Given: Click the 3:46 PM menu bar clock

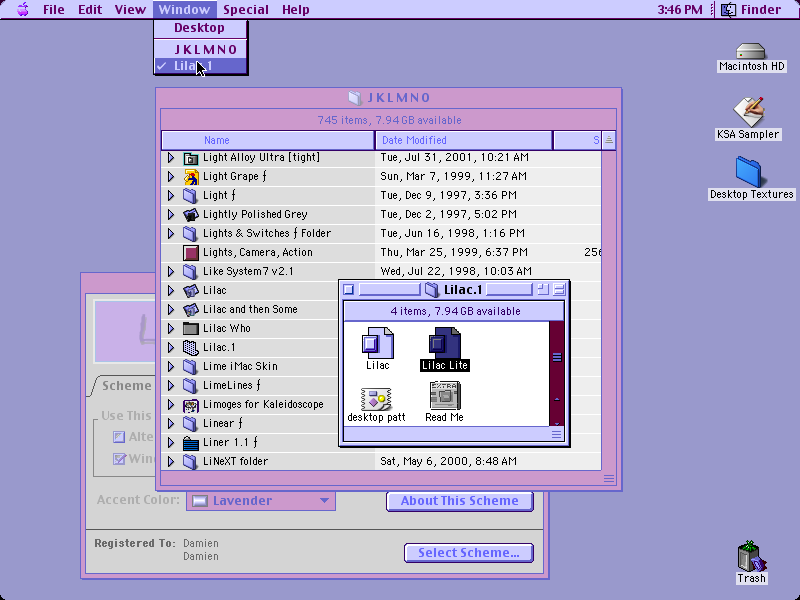Looking at the screenshot, I should click(680, 9).
